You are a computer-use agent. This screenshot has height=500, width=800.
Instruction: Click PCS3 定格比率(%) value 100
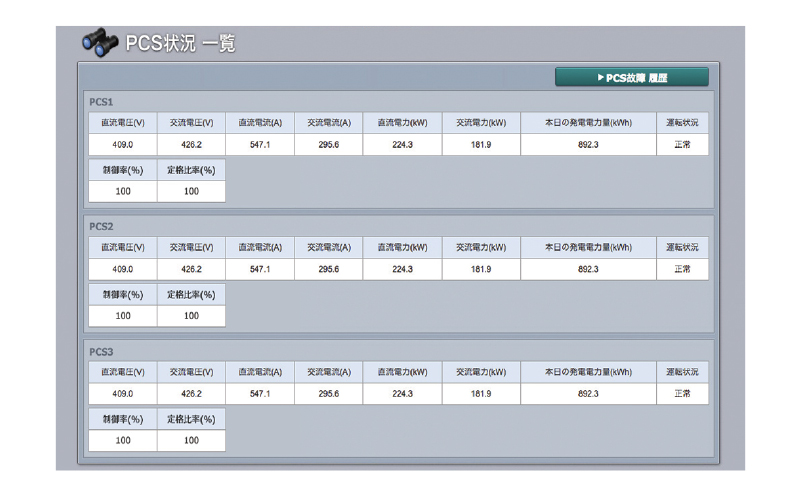pos(191,440)
